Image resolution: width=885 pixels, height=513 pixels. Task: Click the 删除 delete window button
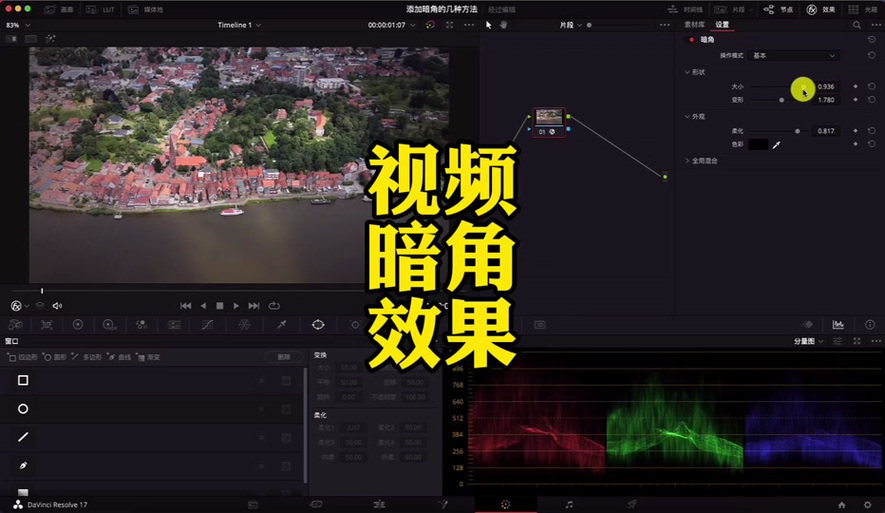click(283, 357)
